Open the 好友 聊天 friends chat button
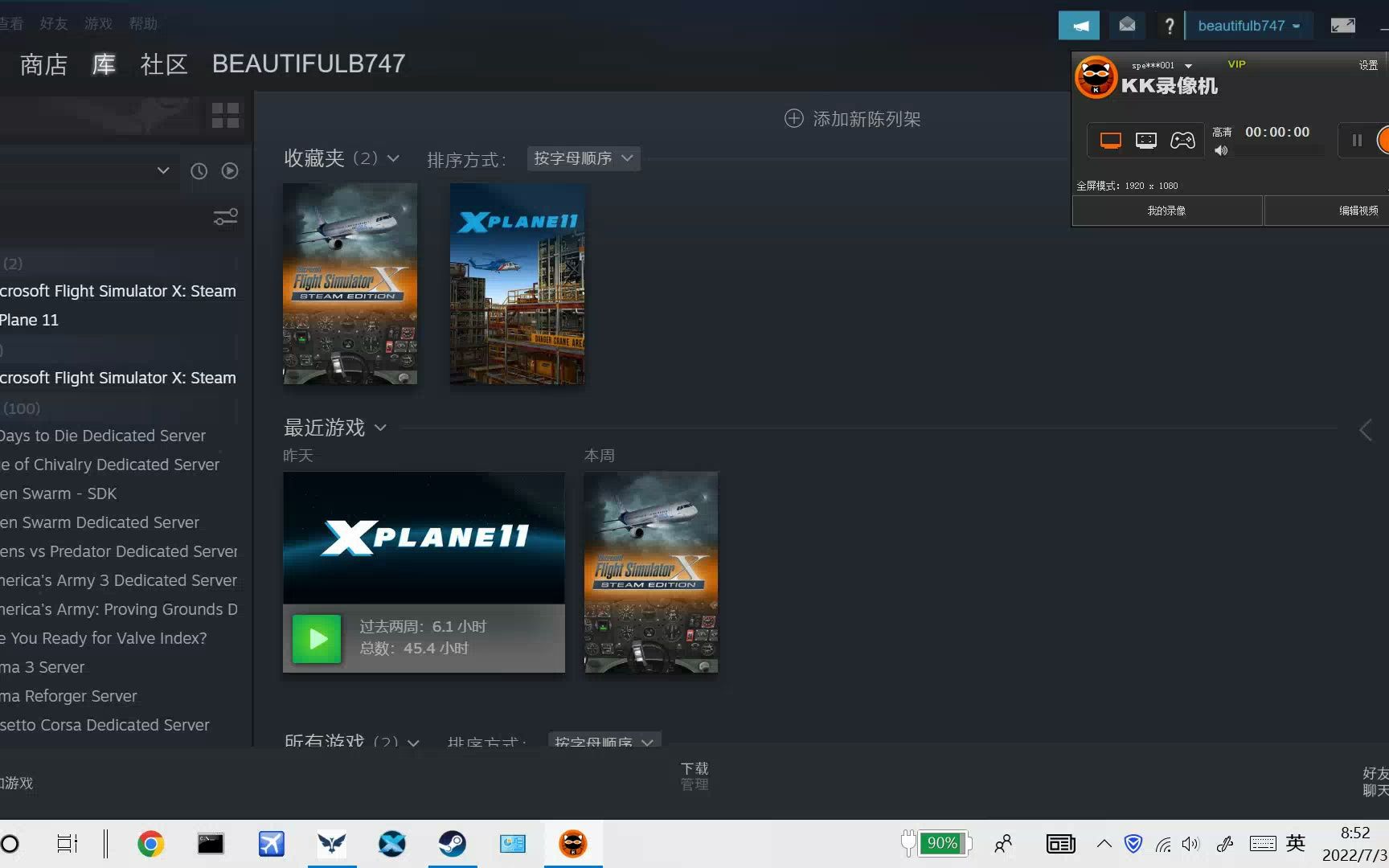Viewport: 1389px width, 868px height. coord(1375,781)
